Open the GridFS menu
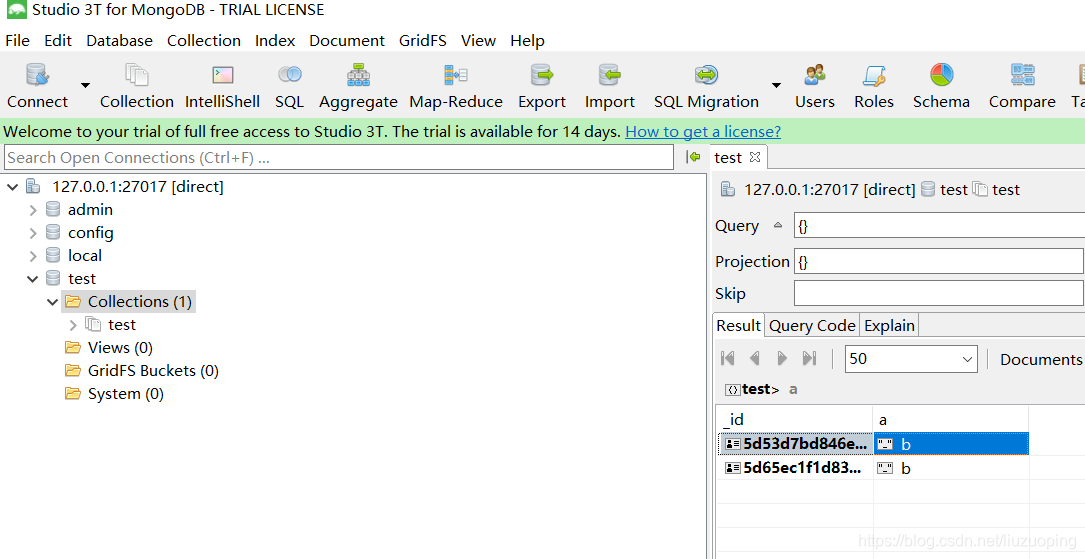1085x559 pixels. (x=423, y=41)
